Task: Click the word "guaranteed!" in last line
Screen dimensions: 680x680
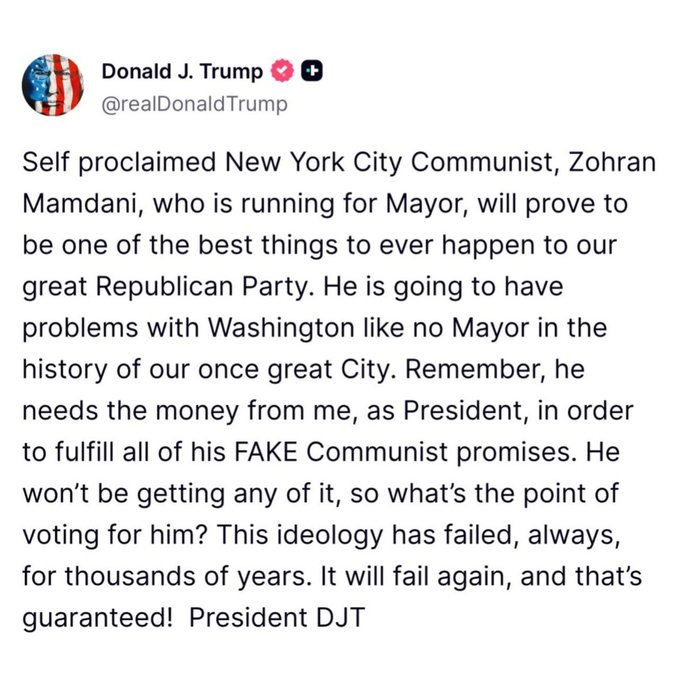Action: (96, 615)
